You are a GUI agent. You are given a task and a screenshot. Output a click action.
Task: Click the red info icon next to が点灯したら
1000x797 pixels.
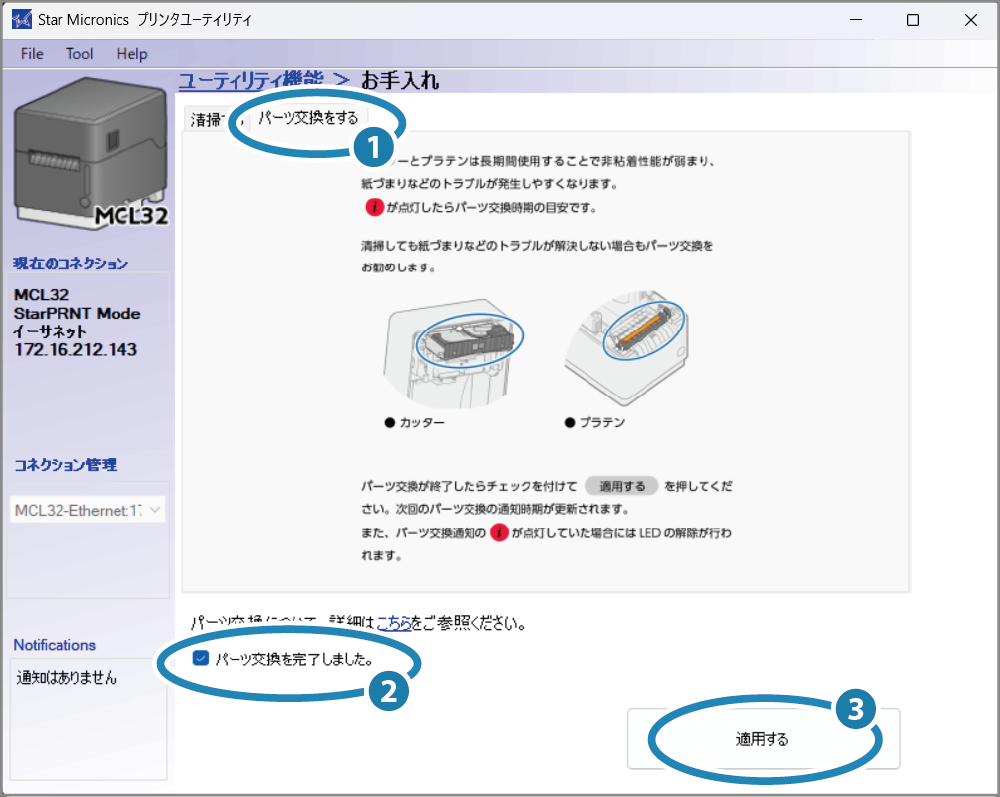pyautogui.click(x=374, y=207)
